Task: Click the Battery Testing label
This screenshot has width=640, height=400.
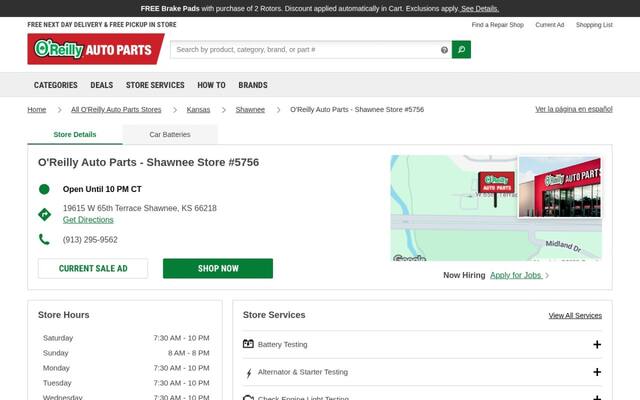Action: tap(282, 344)
